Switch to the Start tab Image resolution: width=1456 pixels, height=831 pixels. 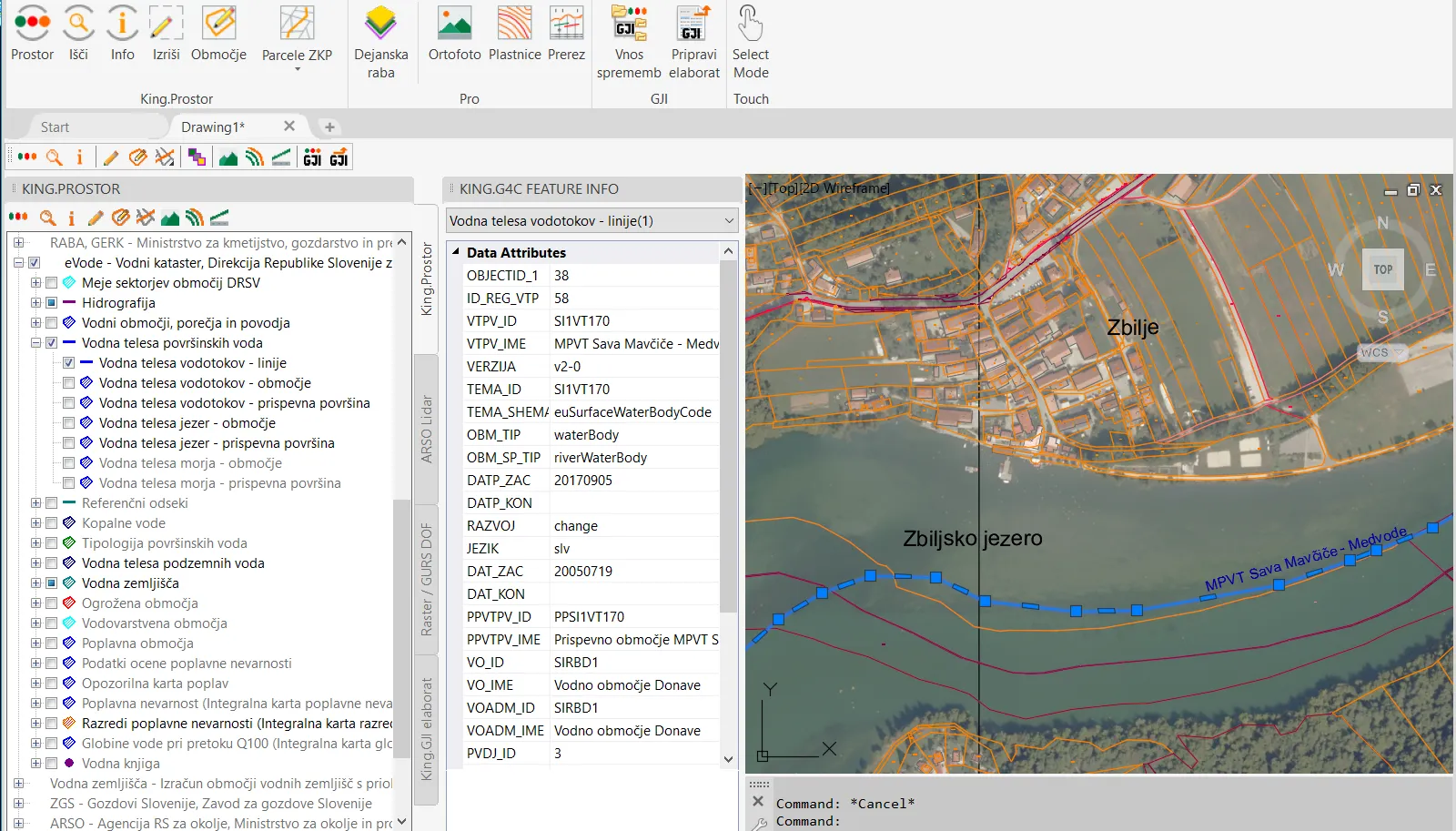[x=55, y=127]
